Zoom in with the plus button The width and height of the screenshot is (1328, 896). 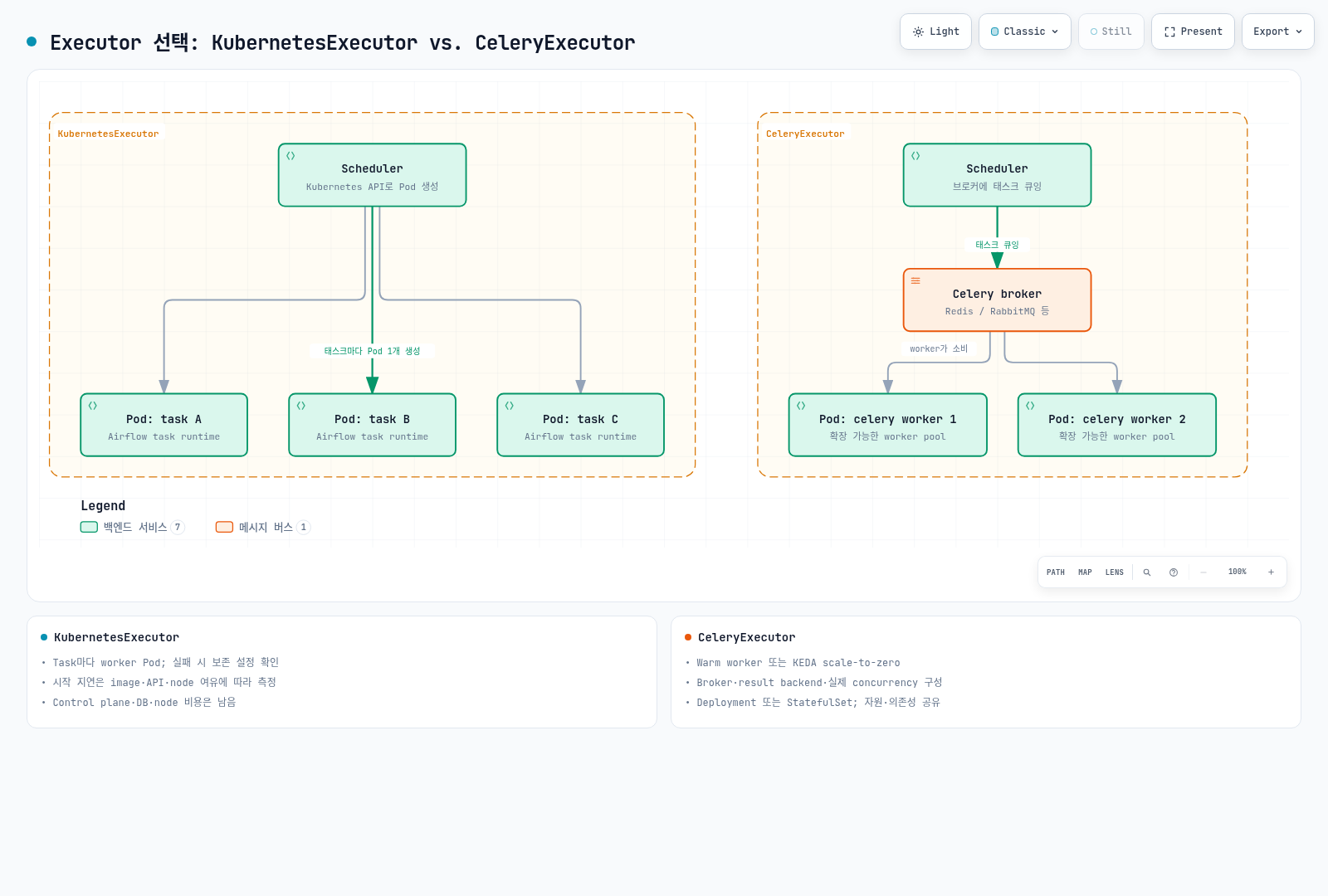[x=1271, y=572]
